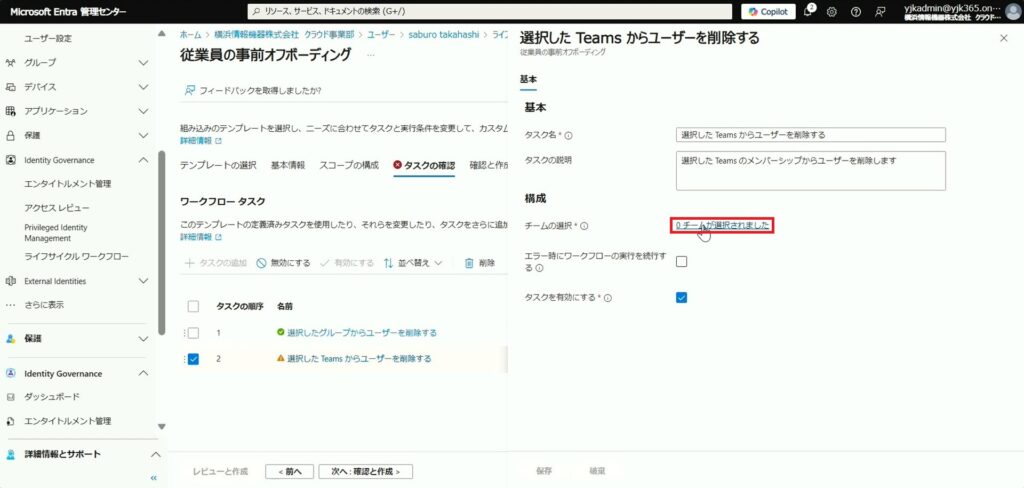The height and width of the screenshot is (488, 1024).
Task: Expand the デバイス section chevron
Action: coord(144,87)
